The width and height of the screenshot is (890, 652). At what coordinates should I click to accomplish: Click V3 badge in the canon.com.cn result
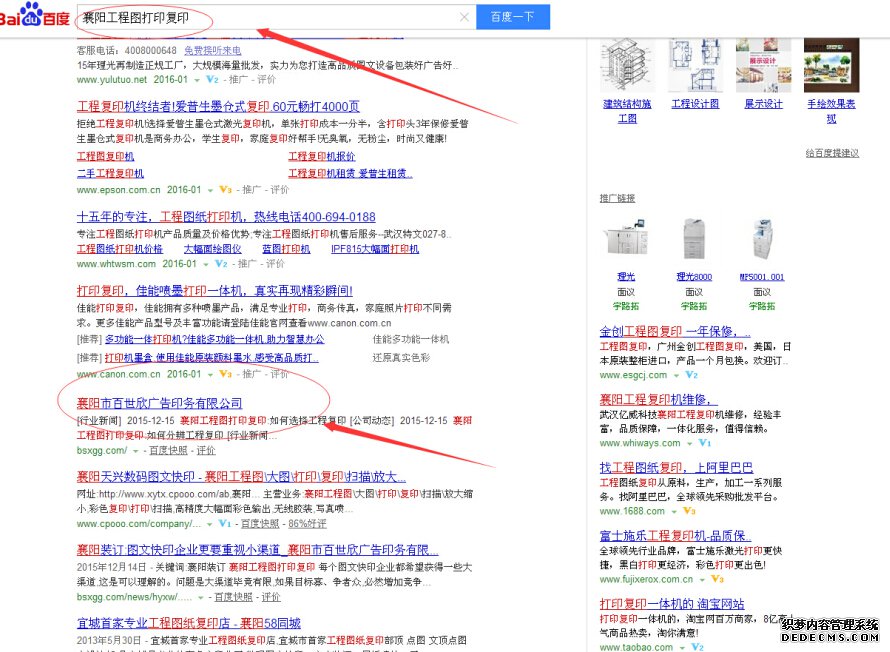coord(225,374)
